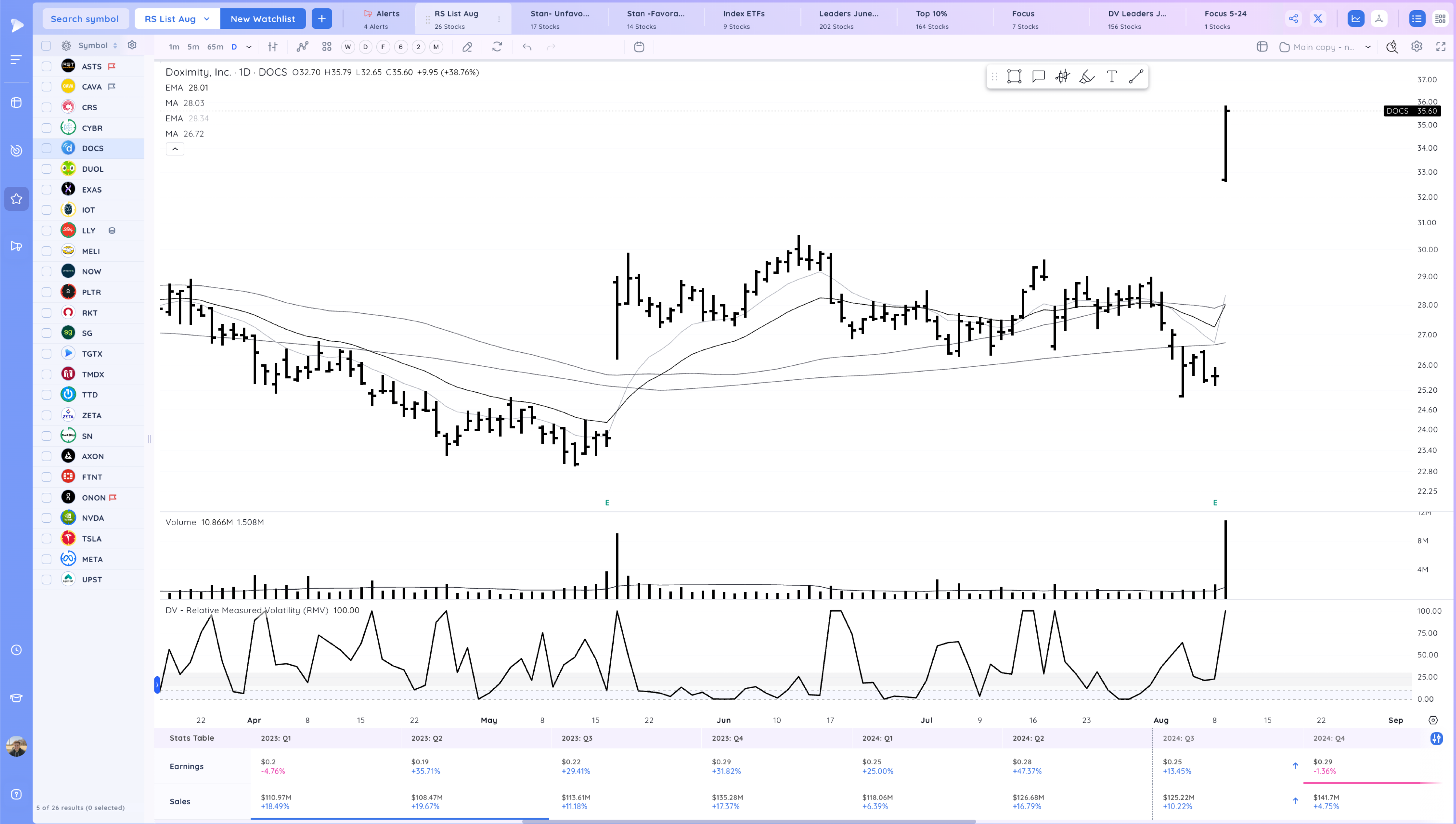Select the rectangle drawing tool
The image size is (1456, 824).
tap(1014, 76)
